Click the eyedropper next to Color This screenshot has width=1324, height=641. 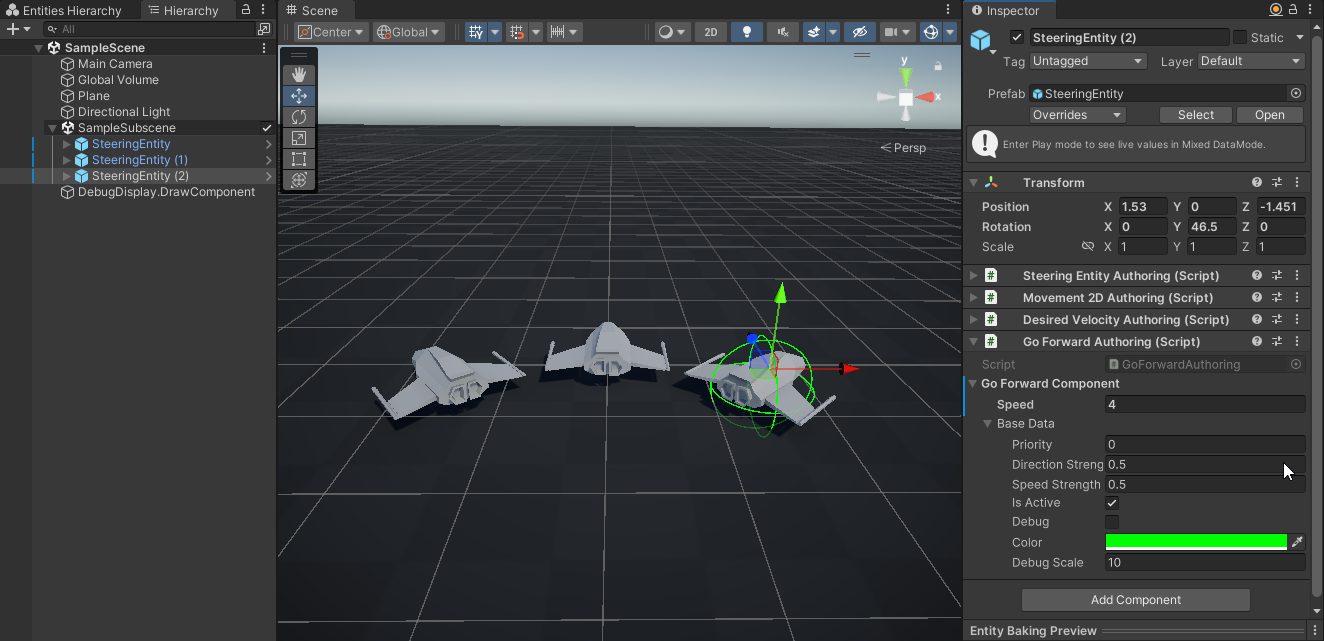[1297, 542]
